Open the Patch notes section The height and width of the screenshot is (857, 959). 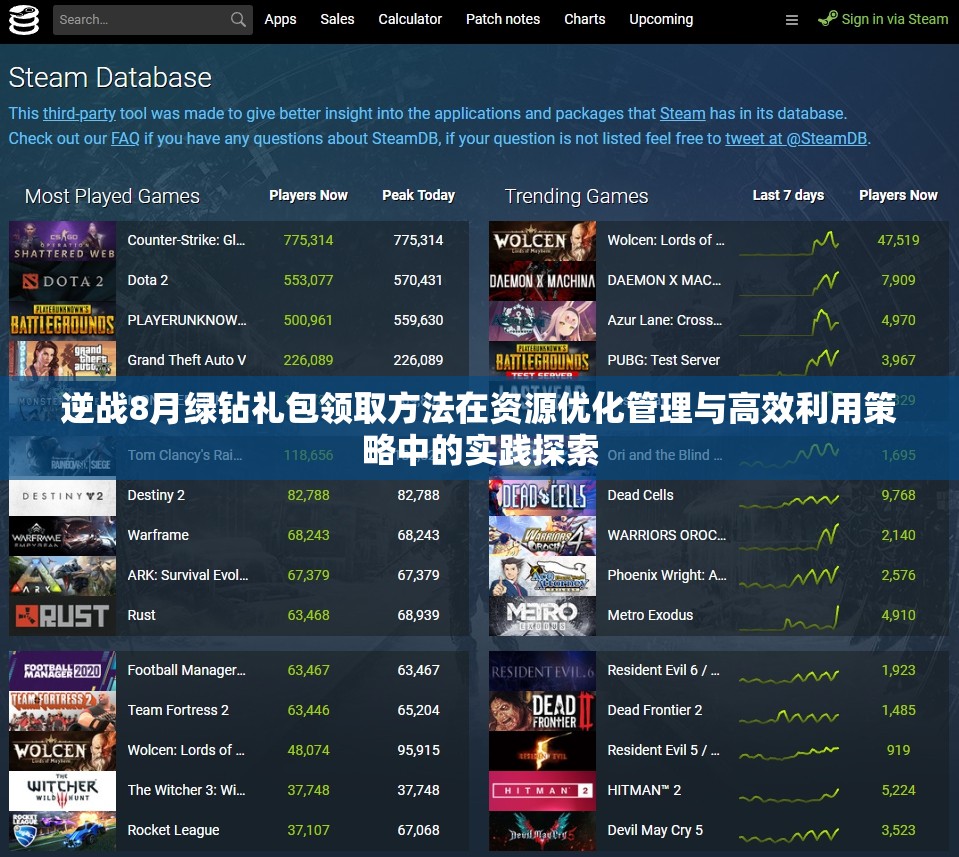click(x=502, y=19)
